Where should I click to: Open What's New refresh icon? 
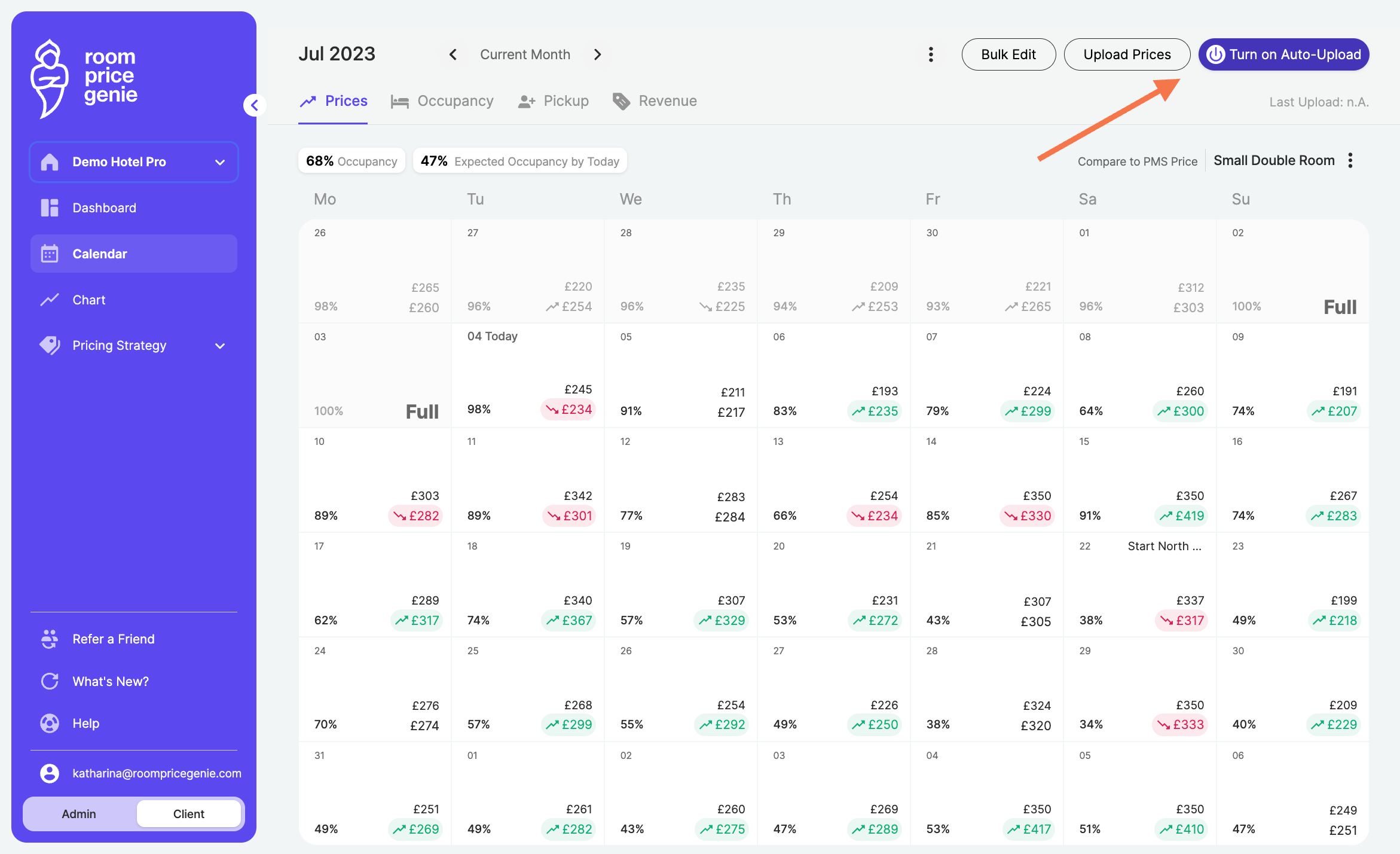pyautogui.click(x=50, y=681)
